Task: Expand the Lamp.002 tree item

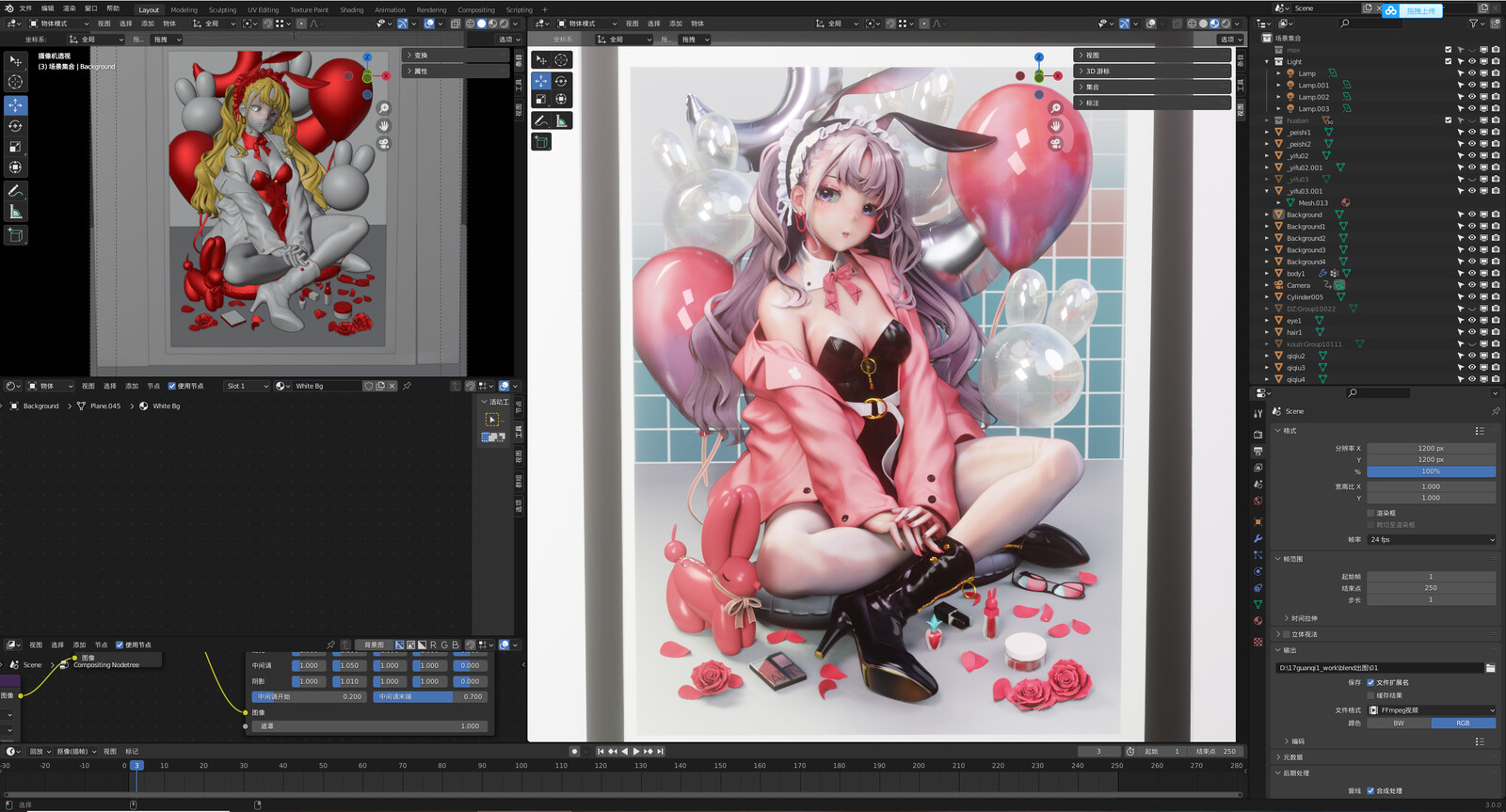Action: pyautogui.click(x=1278, y=97)
